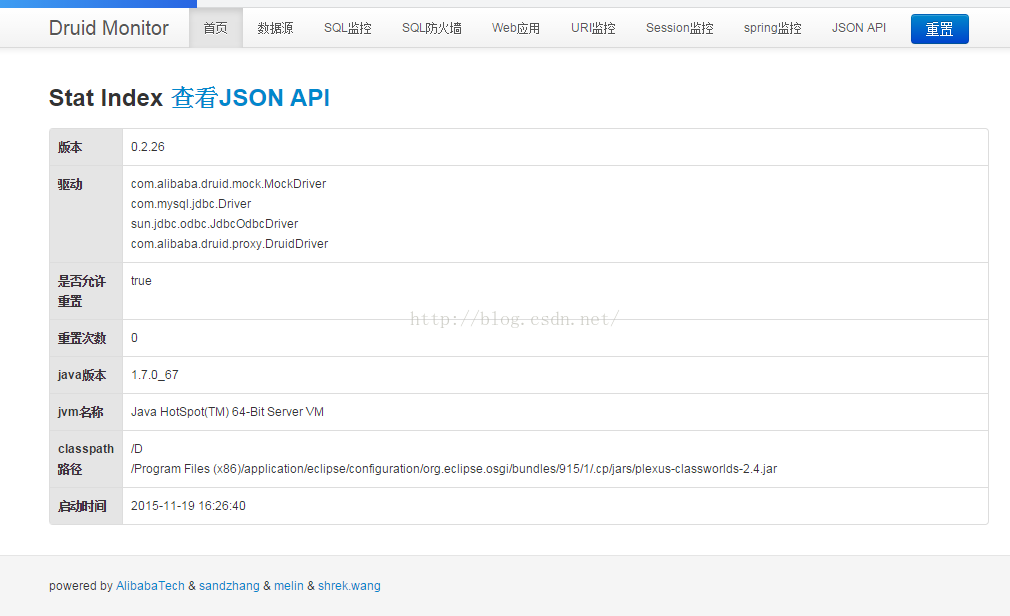Select startup time 2015-11-19 16:26:40
Screen dimensions: 1010x616
pyautogui.click(x=188, y=506)
